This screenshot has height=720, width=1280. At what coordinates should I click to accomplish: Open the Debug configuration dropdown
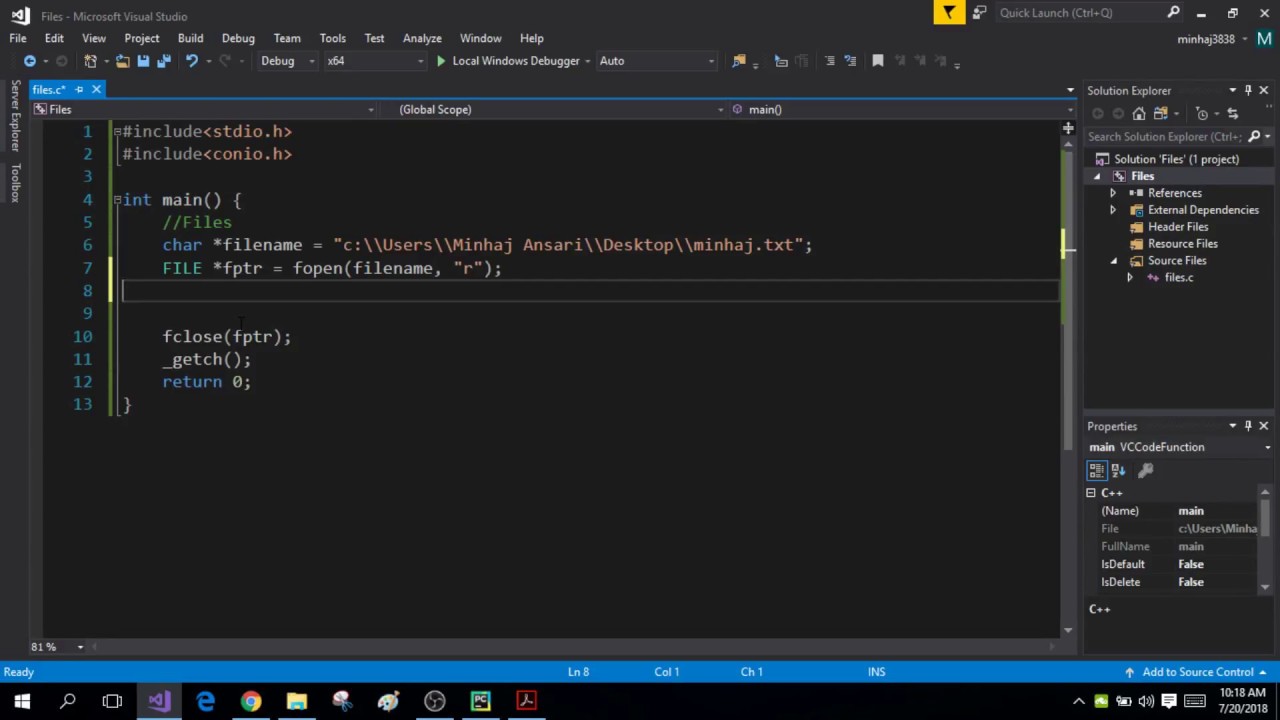tap(286, 61)
